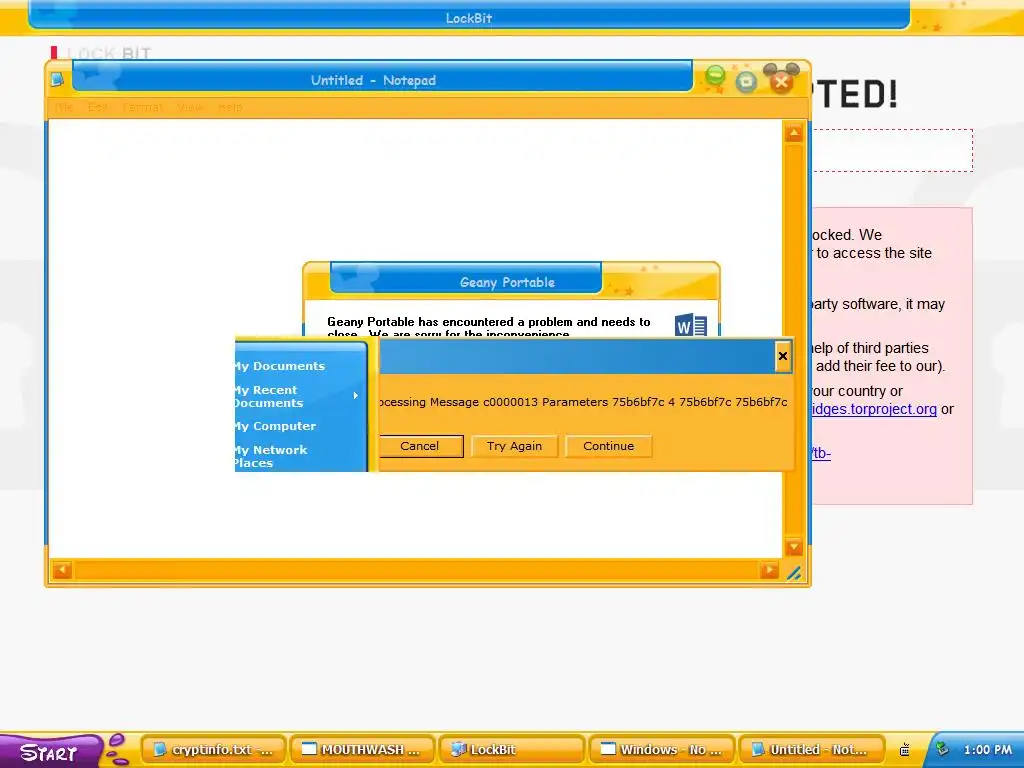The image size is (1024, 768).
Task: Click the network tray icon near clock
Action: click(942, 749)
